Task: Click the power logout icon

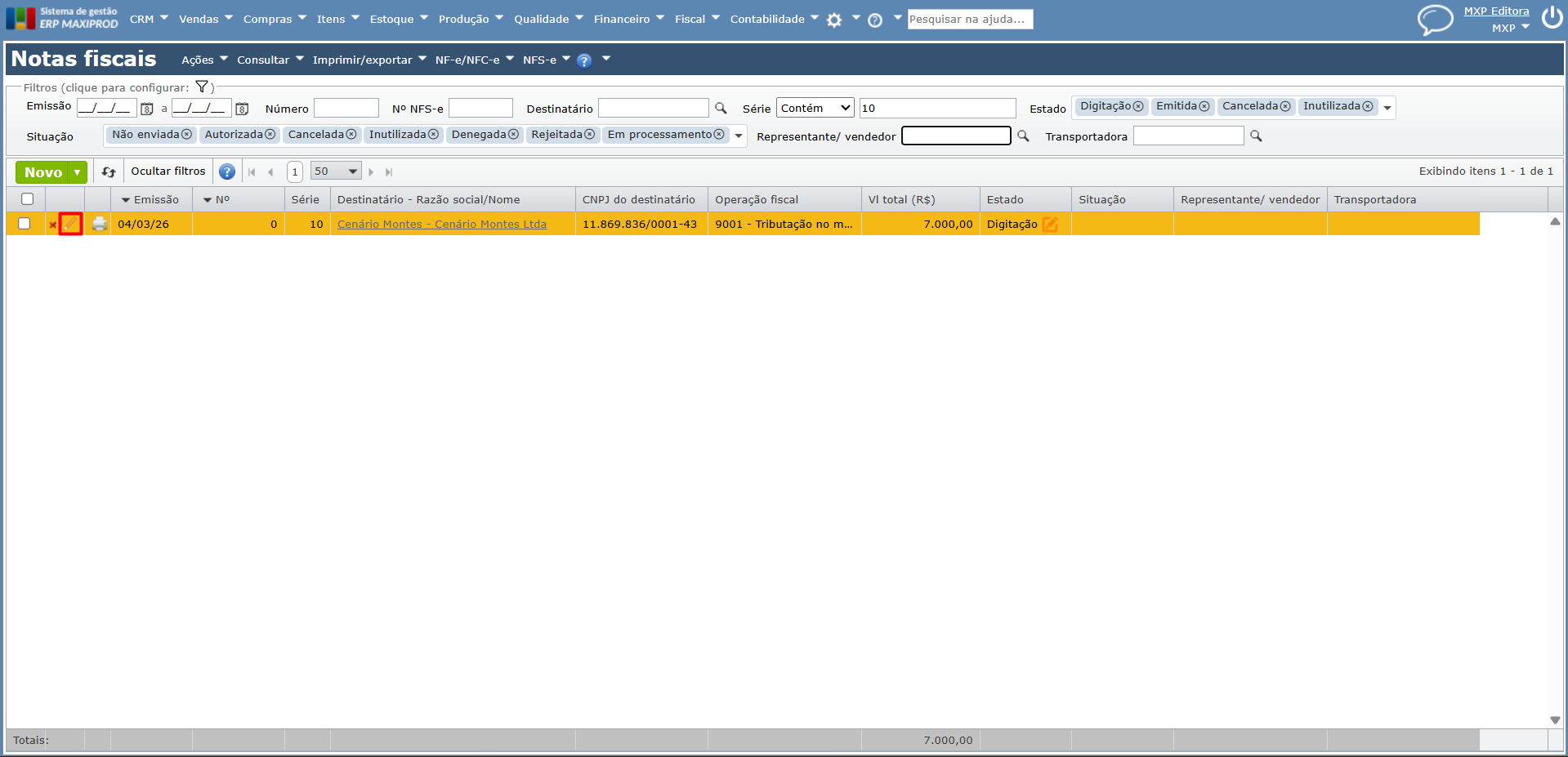Action: (1552, 17)
